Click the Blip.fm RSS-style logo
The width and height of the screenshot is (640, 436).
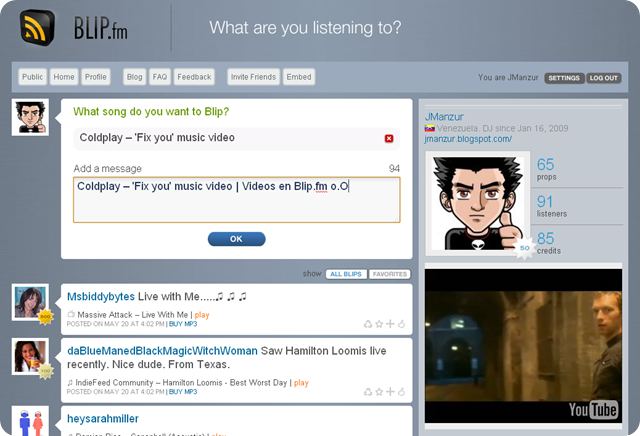click(37, 28)
